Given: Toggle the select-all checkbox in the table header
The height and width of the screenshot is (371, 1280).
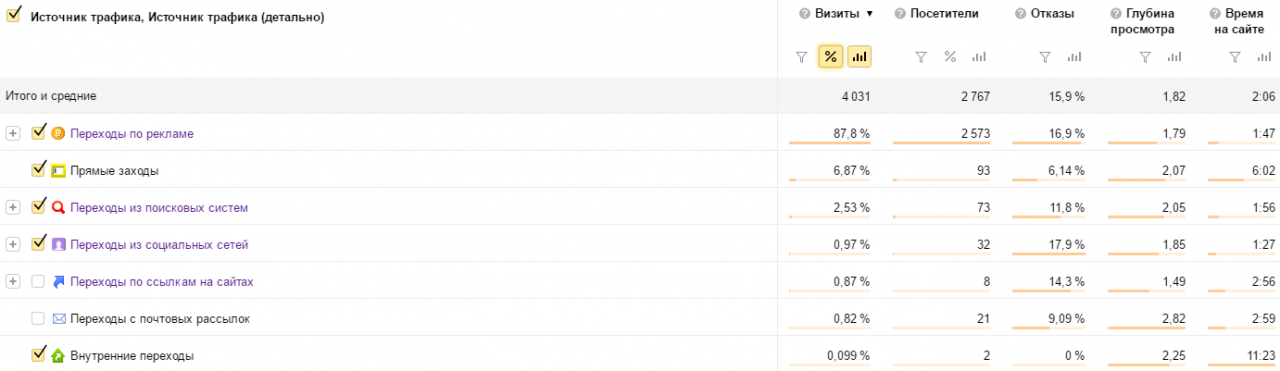Looking at the screenshot, I should click(x=14, y=15).
